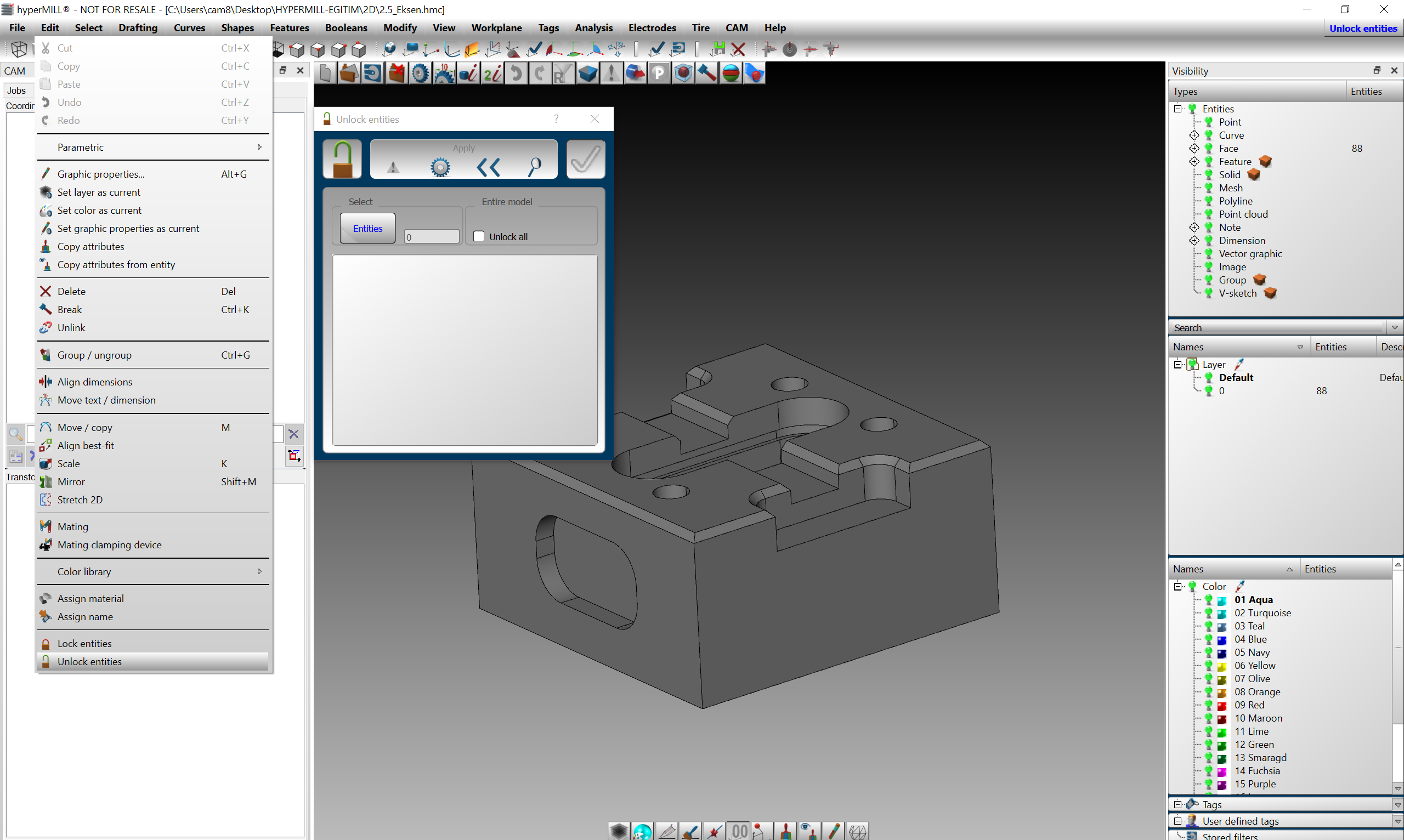1404x840 pixels.
Task: Collapse the Layer tree node
Action: [x=1177, y=365]
